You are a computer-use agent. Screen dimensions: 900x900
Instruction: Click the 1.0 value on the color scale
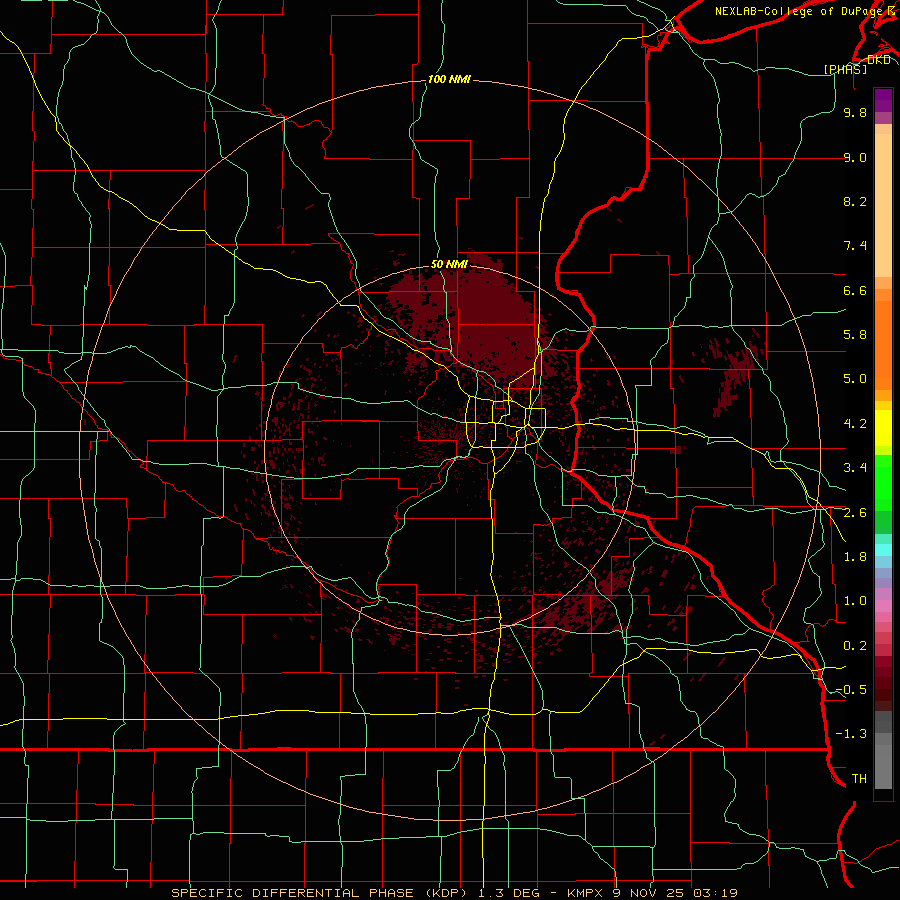tap(855, 601)
